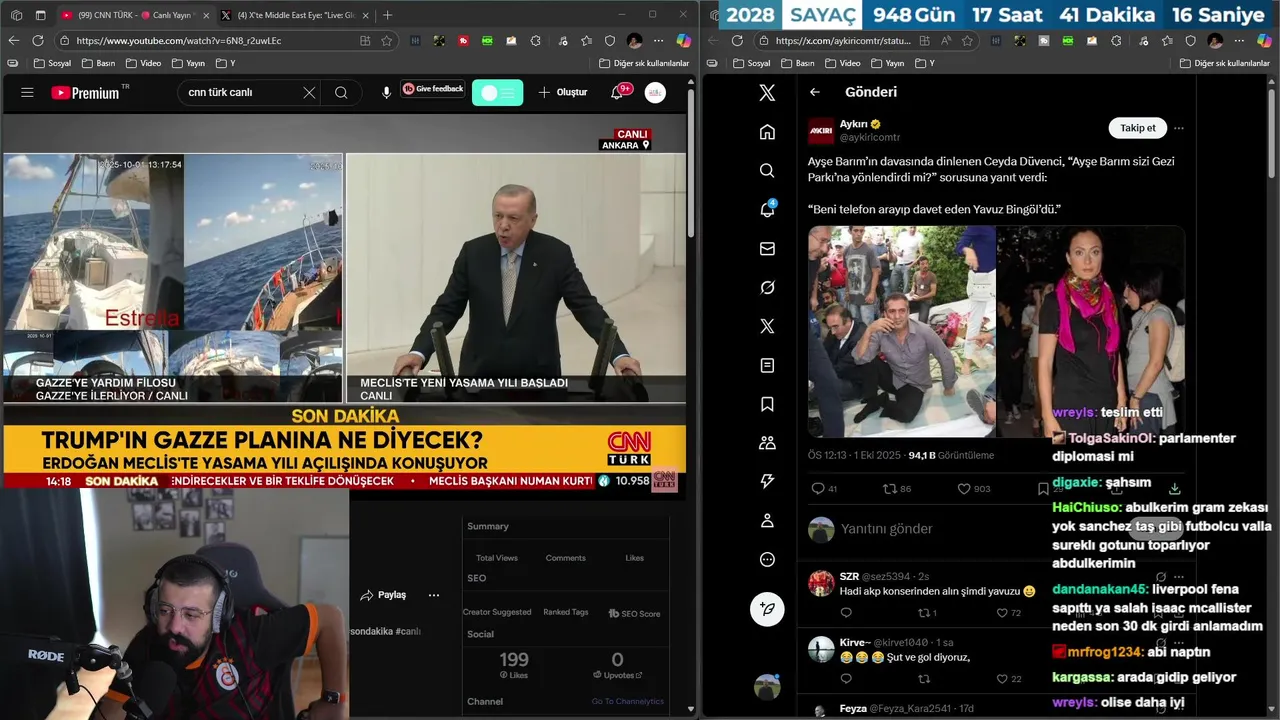The height and width of the screenshot is (720, 1280).
Task: Open Copilot icon in YouTube window
Action: (684, 41)
